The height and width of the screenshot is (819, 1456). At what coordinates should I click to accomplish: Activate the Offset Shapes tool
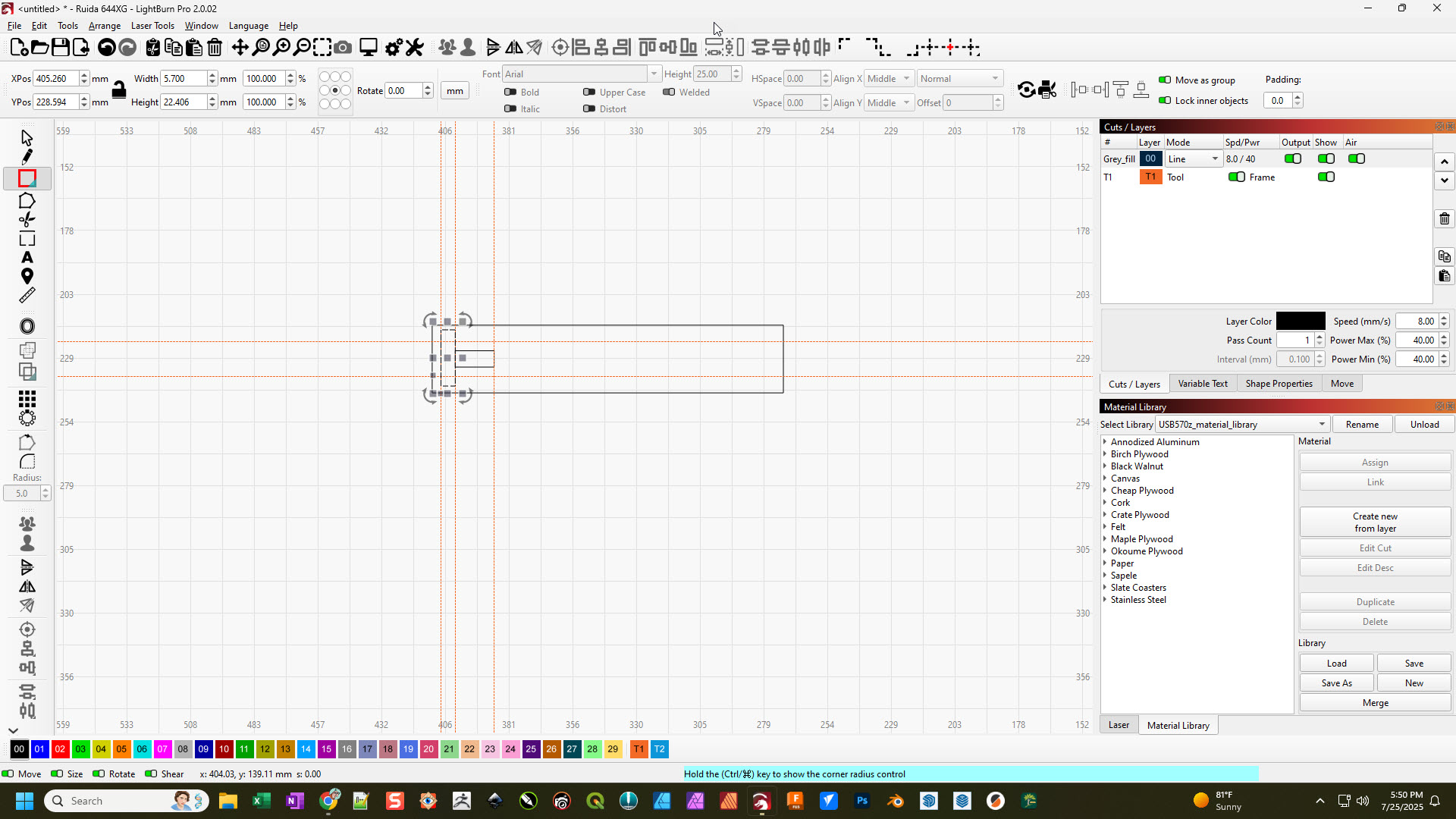point(27,326)
